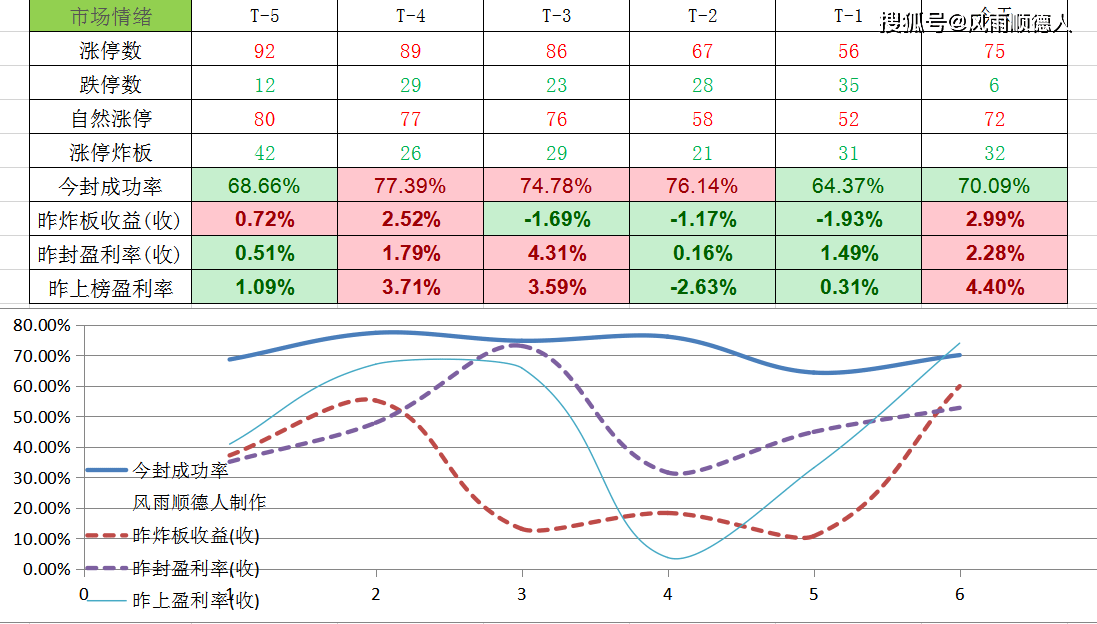The image size is (1097, 624).
Task: Select the 涨停炸板 row label cell
Action: (111, 153)
